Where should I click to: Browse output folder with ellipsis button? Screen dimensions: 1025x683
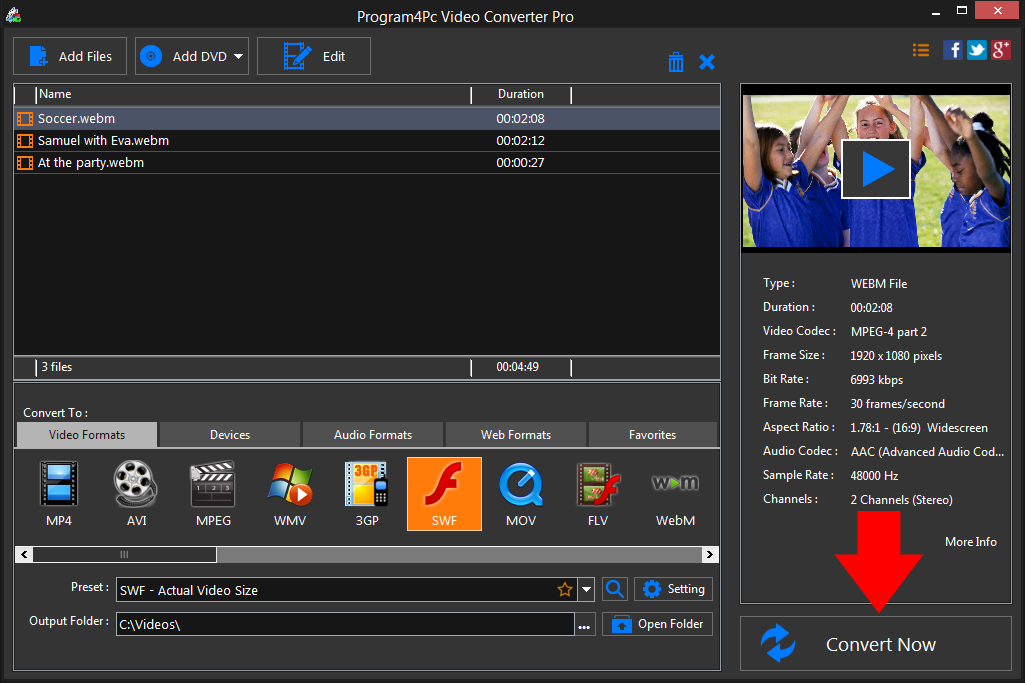[x=585, y=623]
